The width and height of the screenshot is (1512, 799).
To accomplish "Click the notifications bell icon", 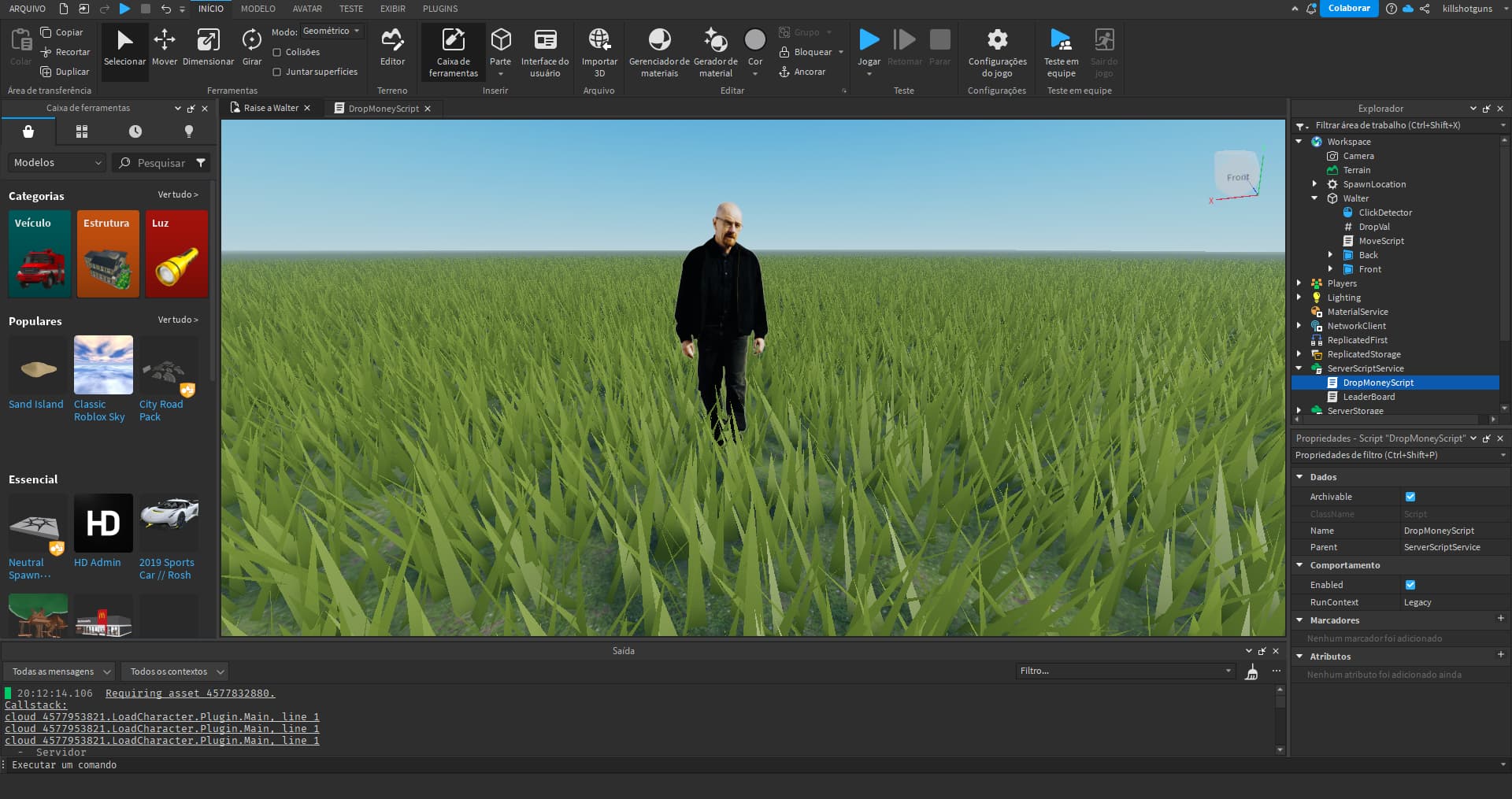I will 1311,9.
